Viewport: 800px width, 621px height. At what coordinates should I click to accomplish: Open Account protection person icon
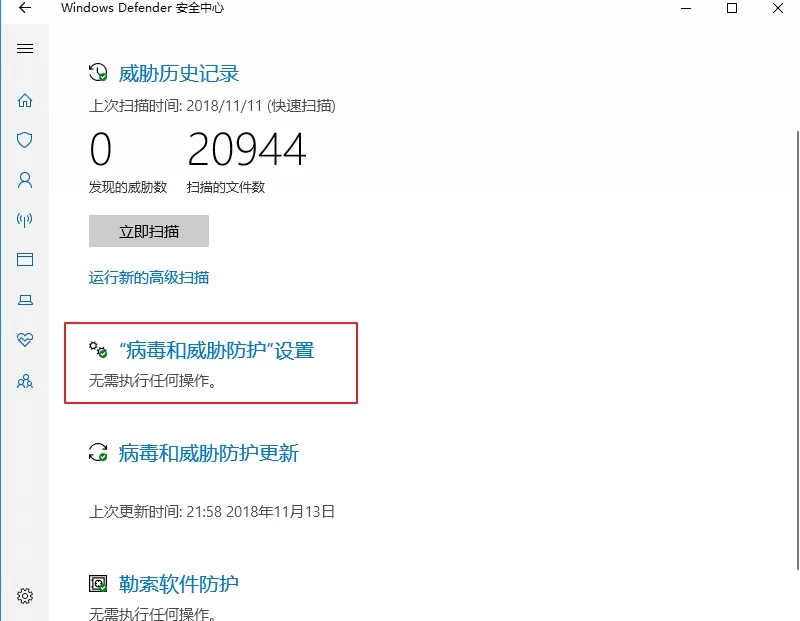click(x=25, y=180)
